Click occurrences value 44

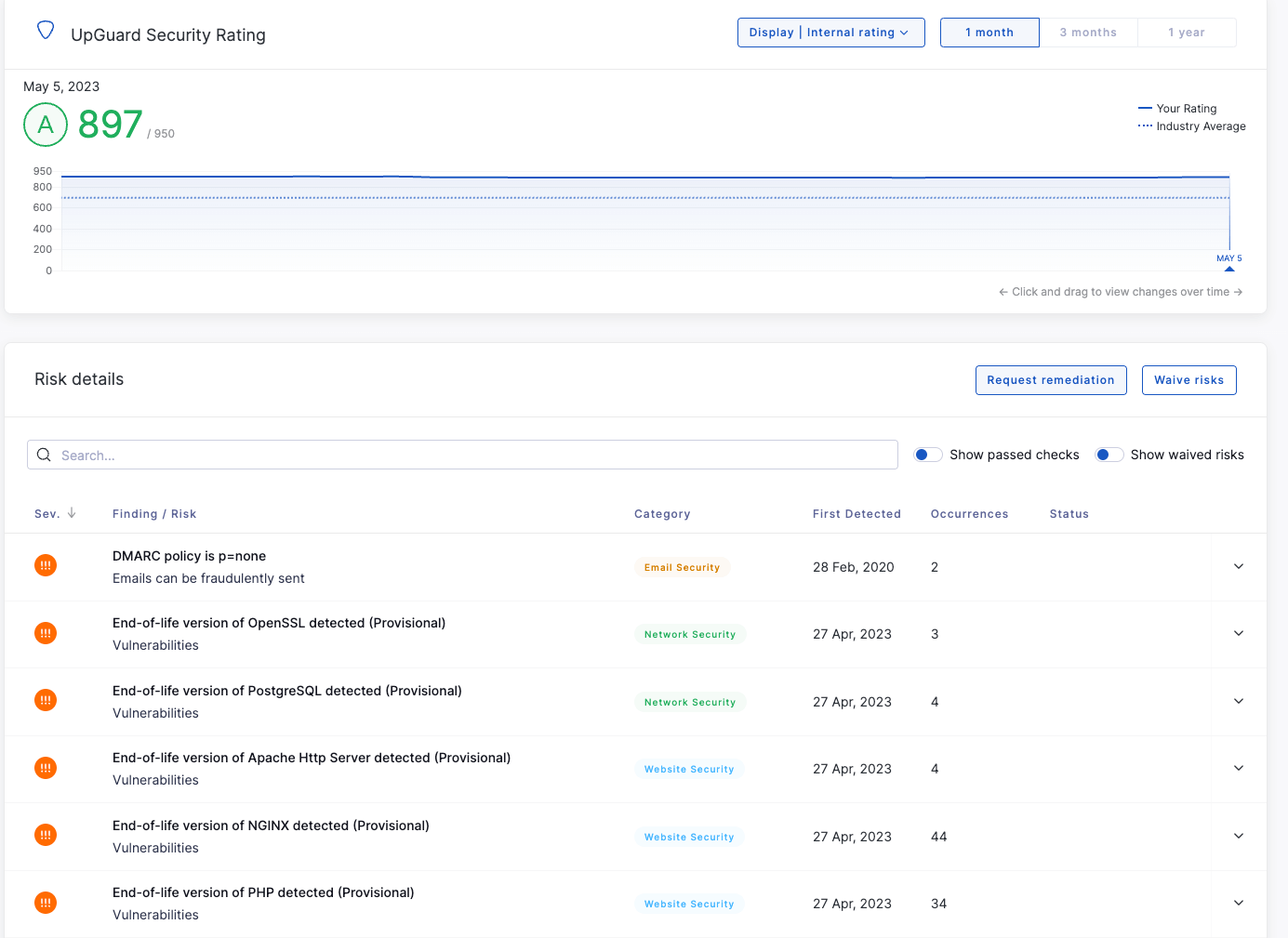(939, 837)
